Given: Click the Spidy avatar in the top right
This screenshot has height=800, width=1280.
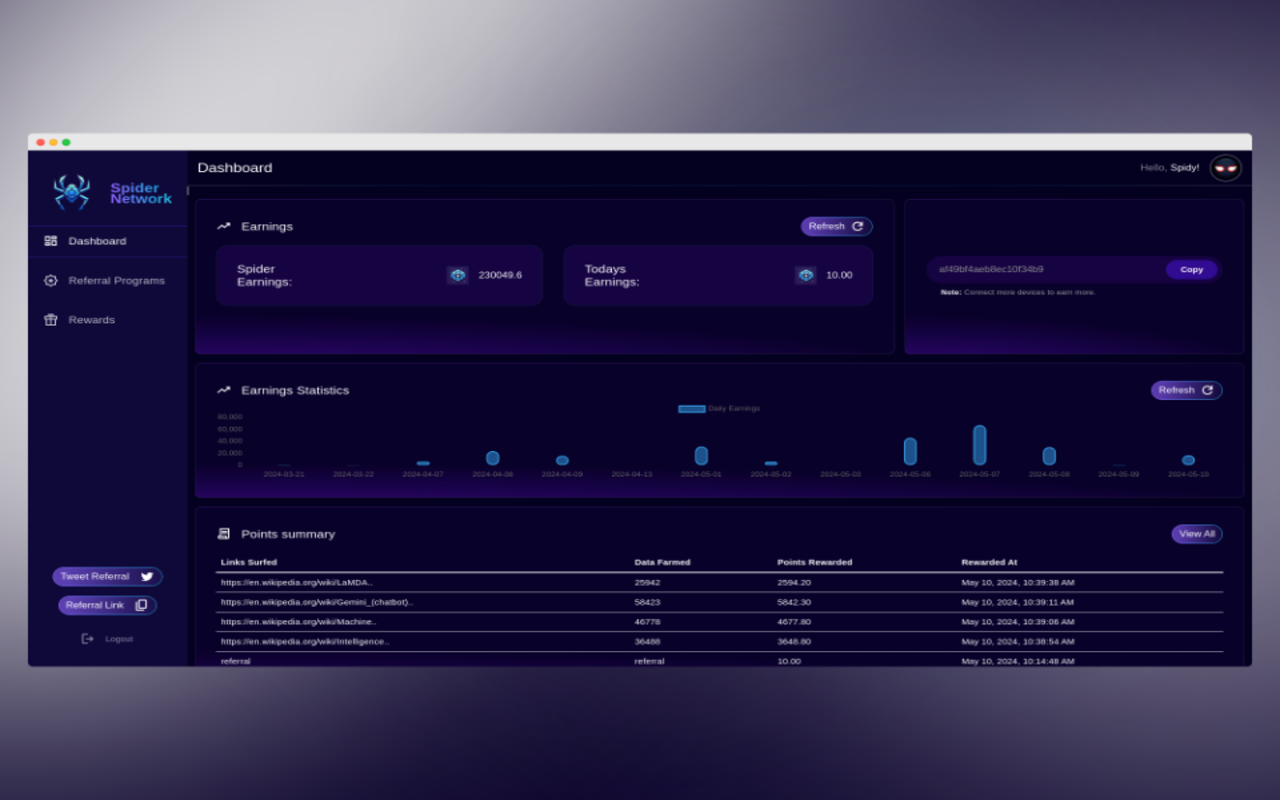Looking at the screenshot, I should pos(1225,168).
